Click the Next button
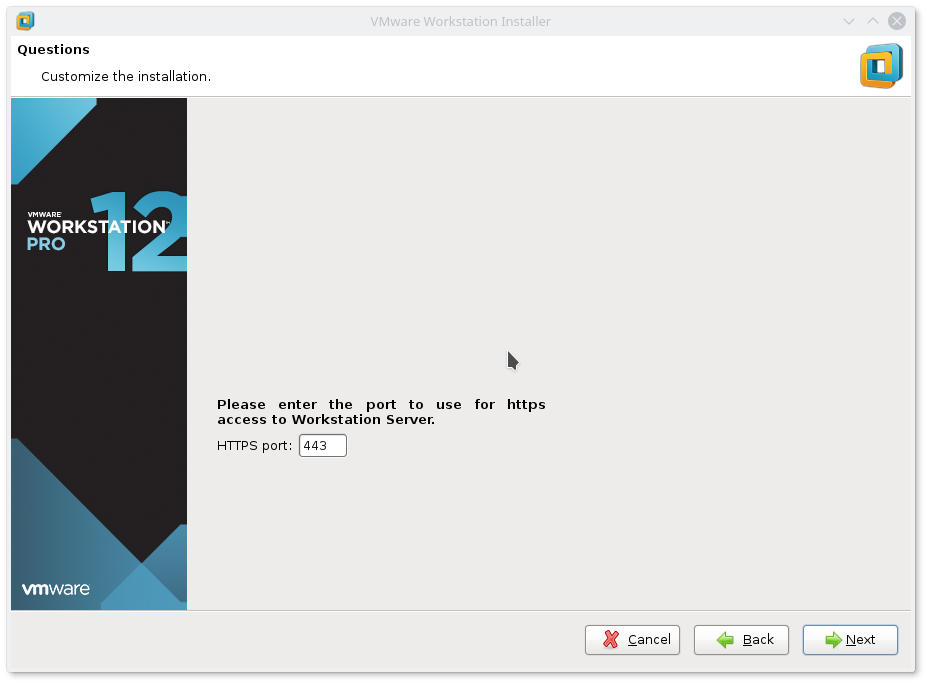928x685 pixels. coord(850,639)
